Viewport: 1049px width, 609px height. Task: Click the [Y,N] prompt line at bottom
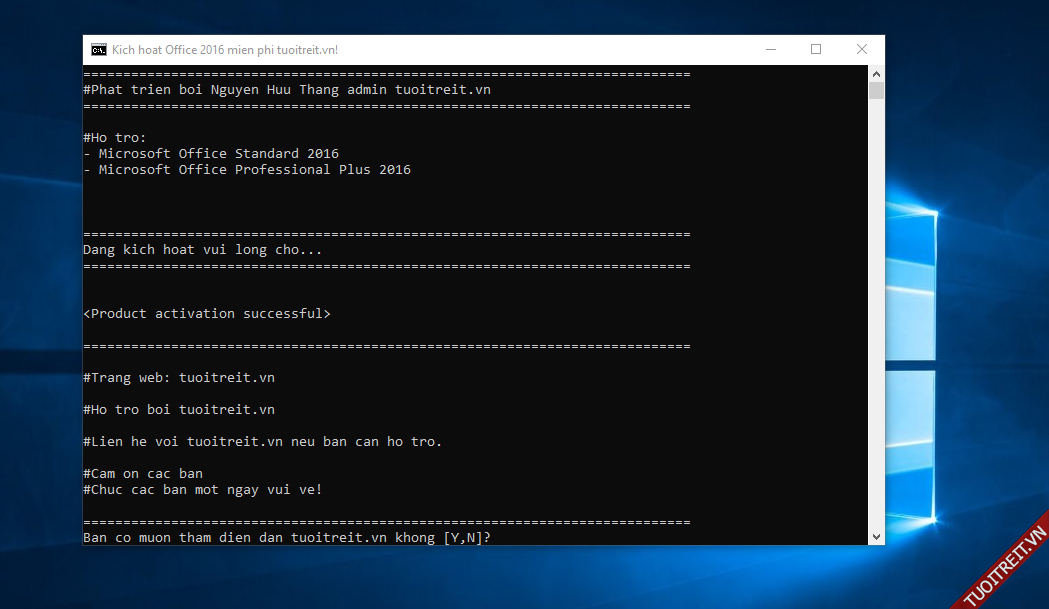(x=287, y=538)
